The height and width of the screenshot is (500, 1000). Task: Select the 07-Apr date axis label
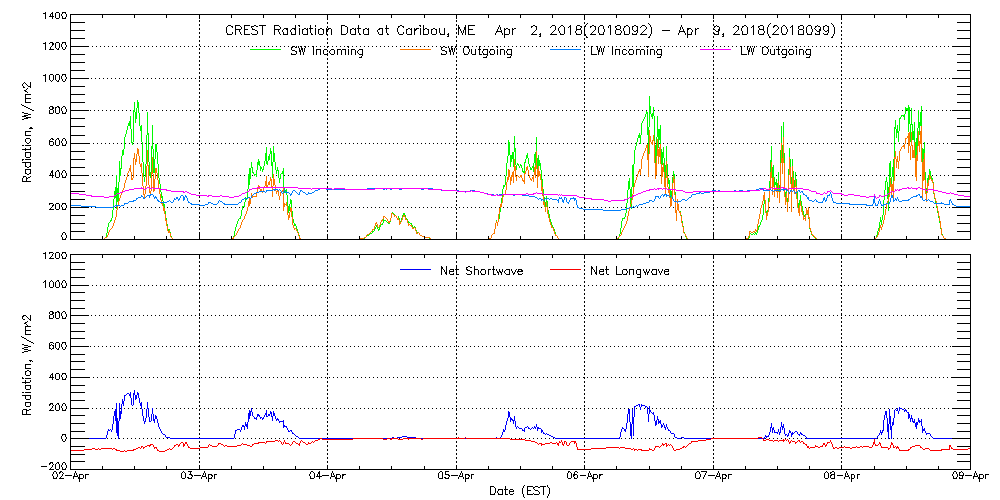point(713,478)
